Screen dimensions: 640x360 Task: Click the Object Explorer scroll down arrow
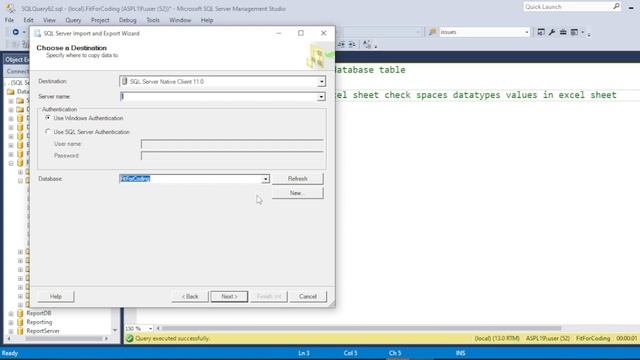pos(115,330)
